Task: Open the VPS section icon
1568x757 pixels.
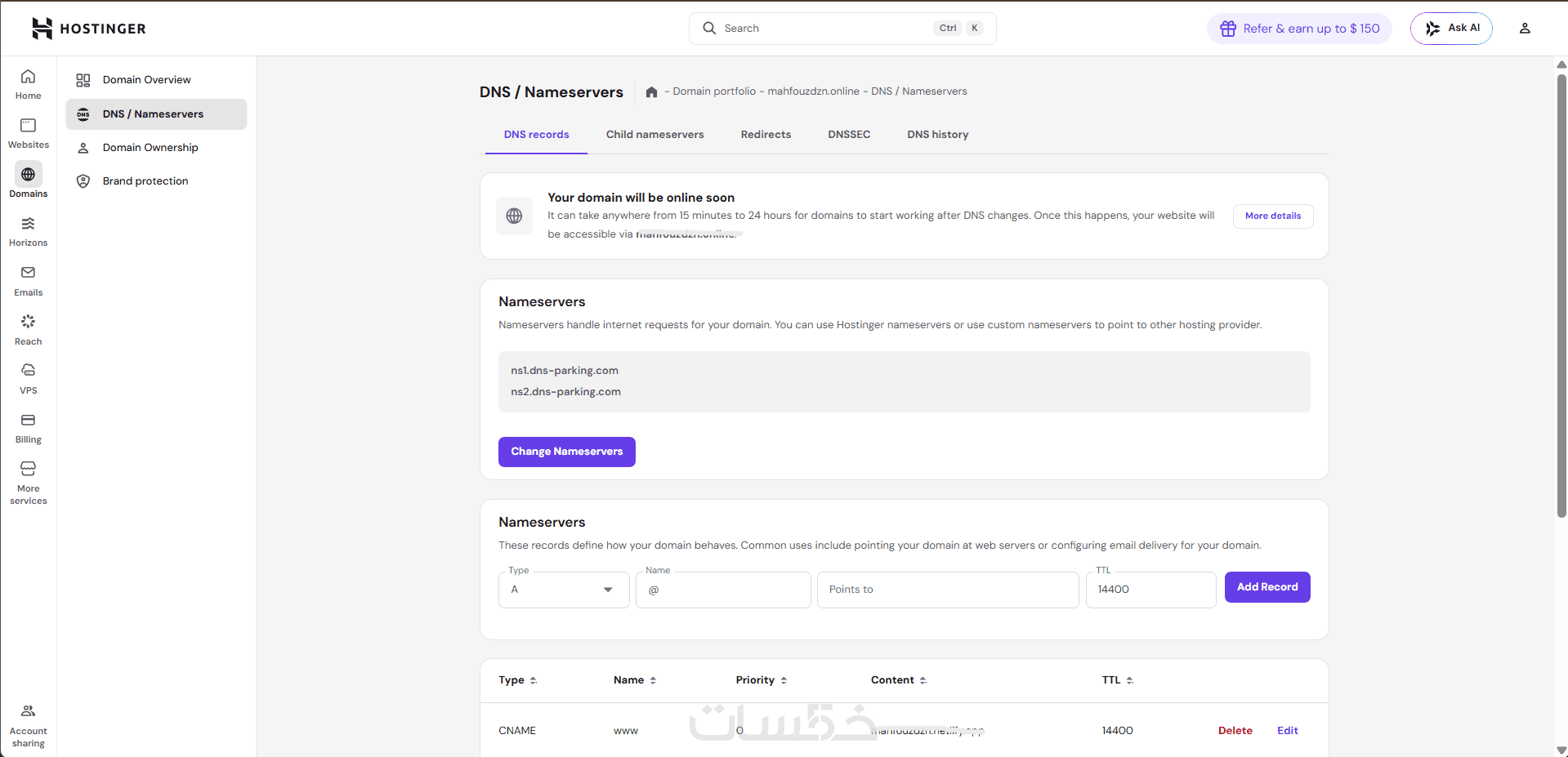Action: 28,378
